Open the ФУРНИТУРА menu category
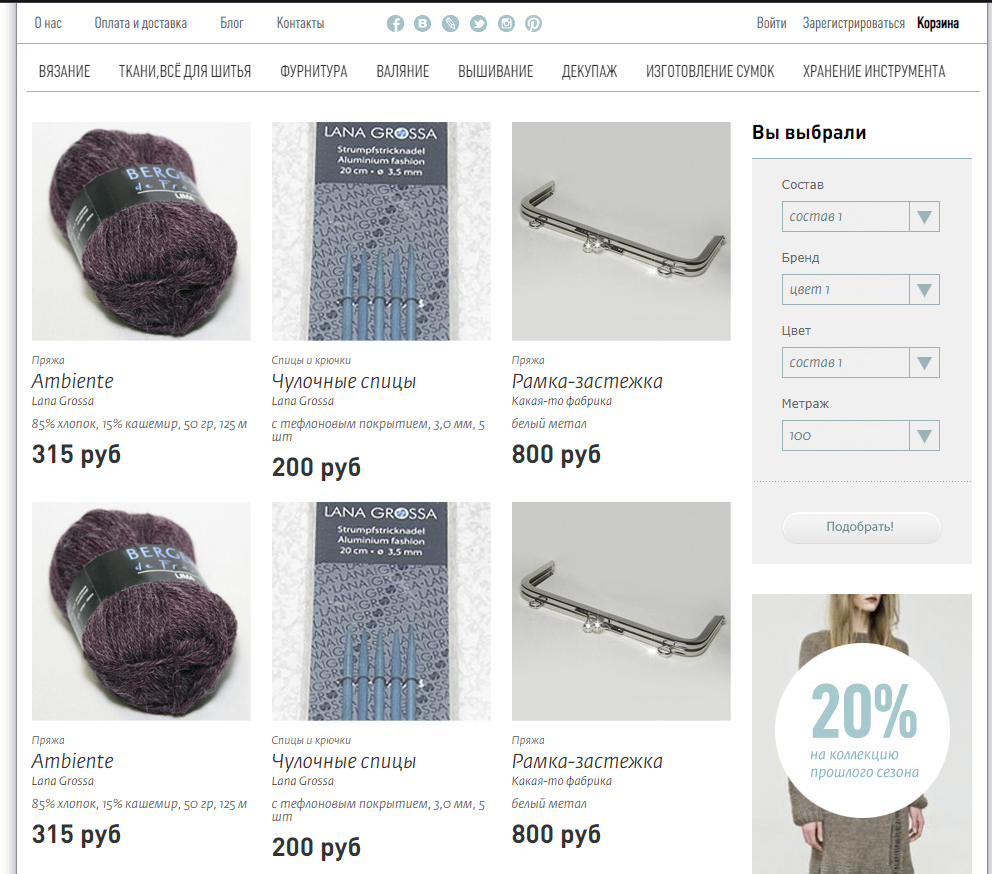 tap(314, 72)
